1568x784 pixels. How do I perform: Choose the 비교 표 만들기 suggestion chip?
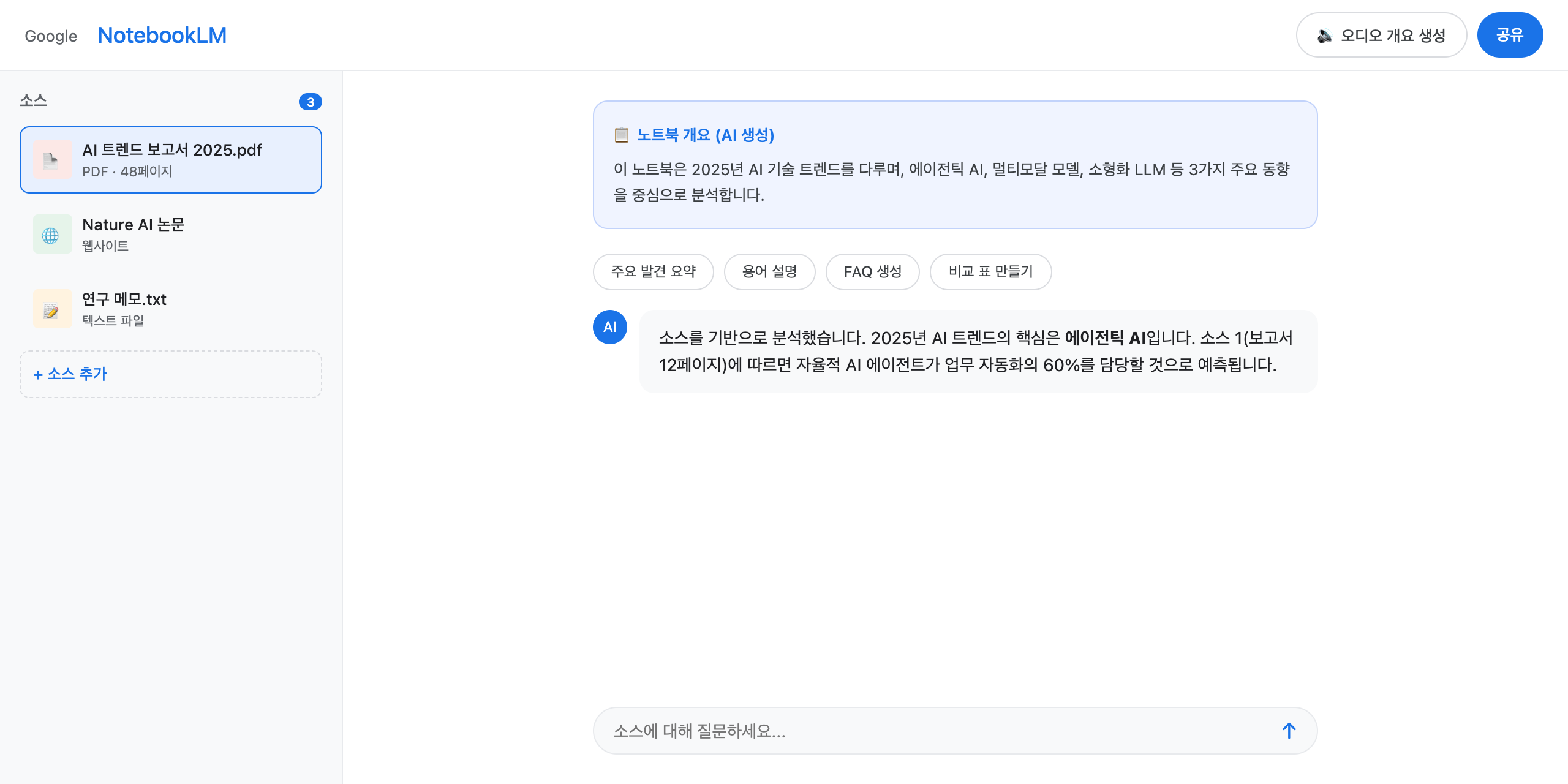(991, 271)
